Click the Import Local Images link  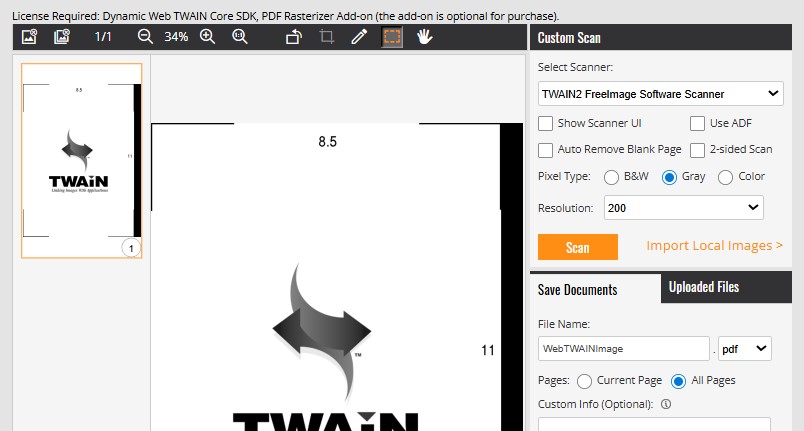click(714, 246)
